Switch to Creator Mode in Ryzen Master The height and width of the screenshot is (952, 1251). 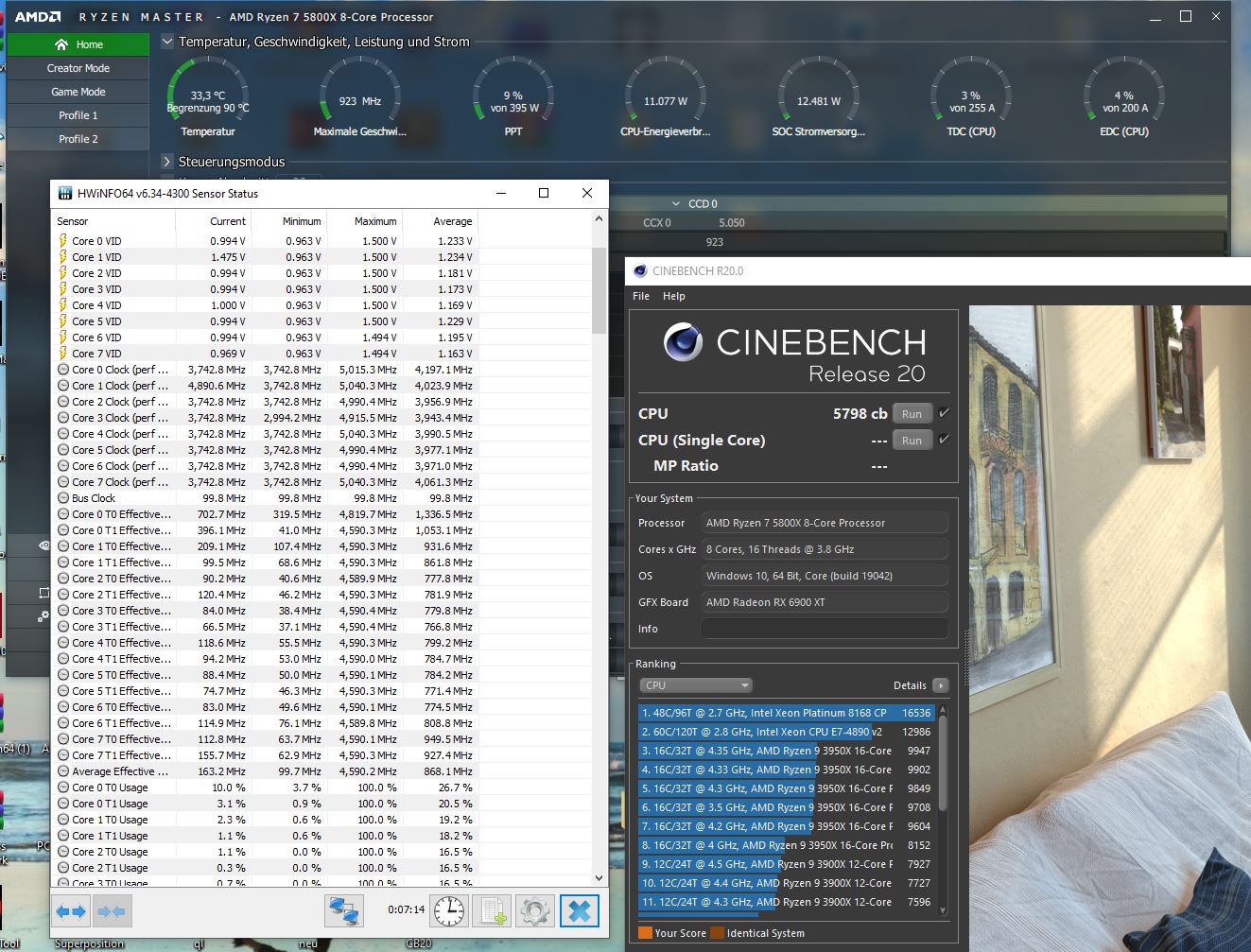(78, 68)
